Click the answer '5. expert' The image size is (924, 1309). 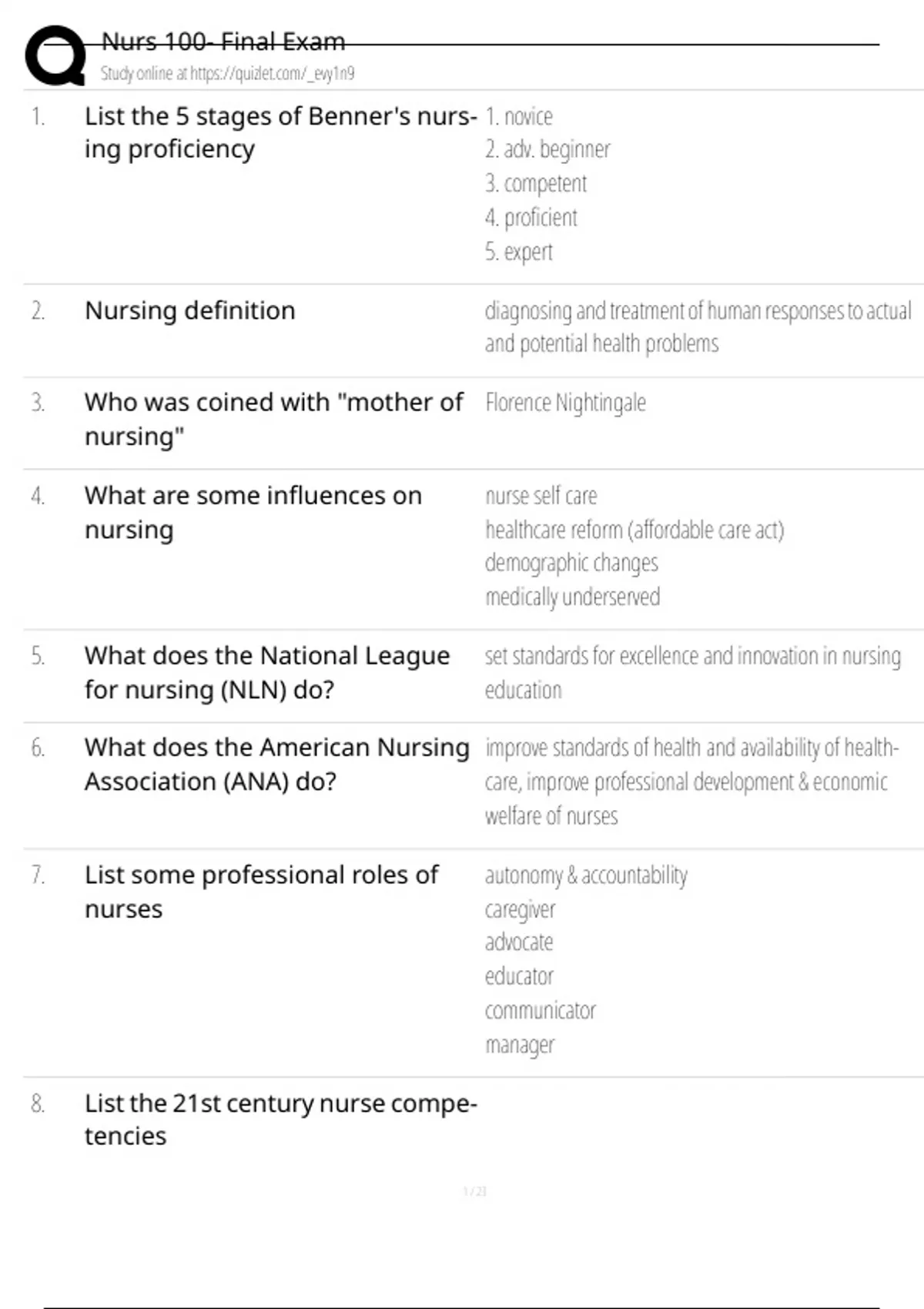pyautogui.click(x=519, y=252)
